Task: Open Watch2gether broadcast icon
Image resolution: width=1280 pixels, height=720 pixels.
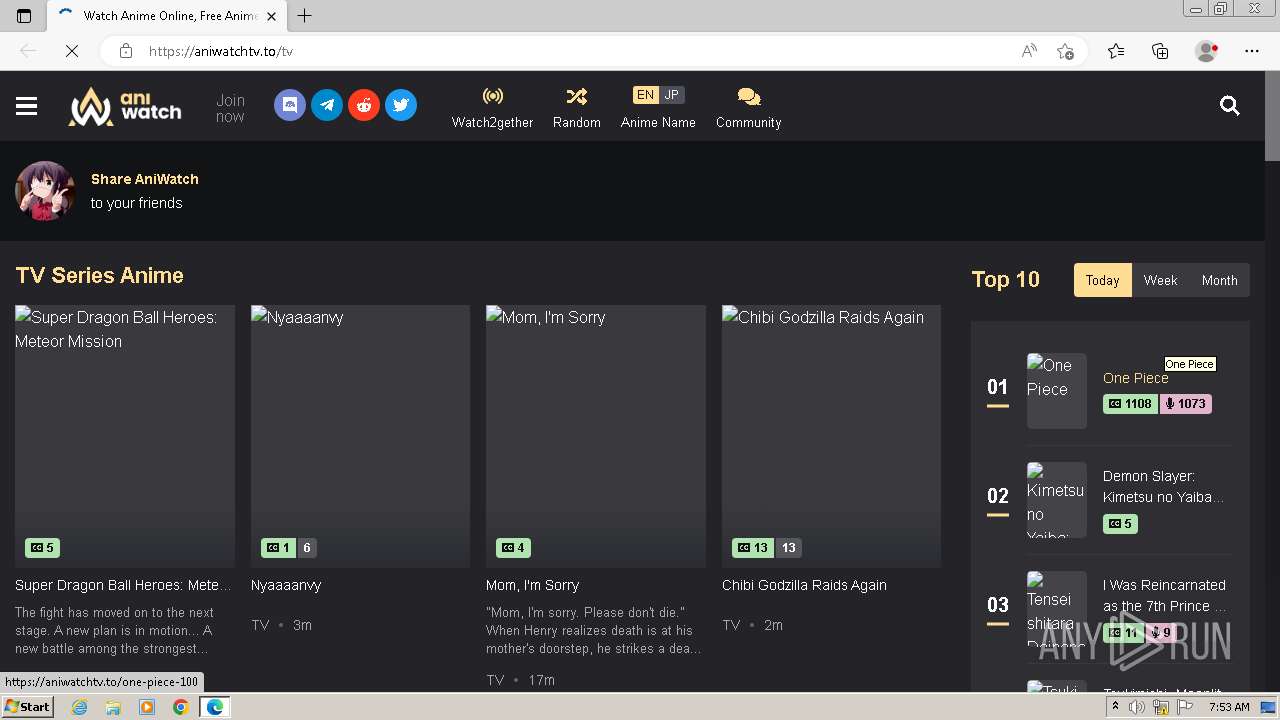Action: click(x=493, y=96)
